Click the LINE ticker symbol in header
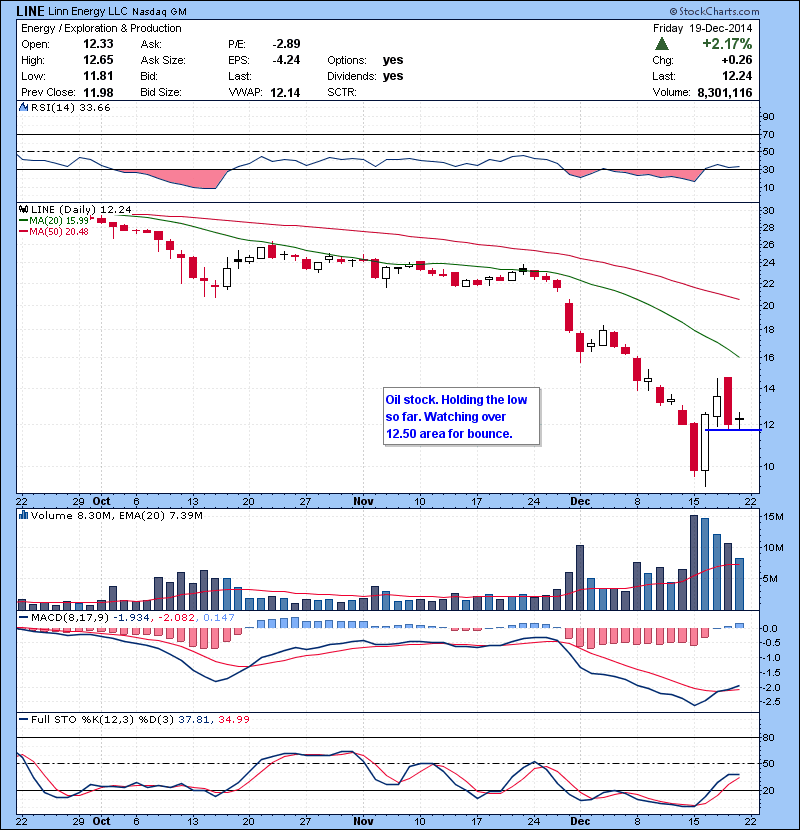 pyautogui.click(x=31, y=11)
